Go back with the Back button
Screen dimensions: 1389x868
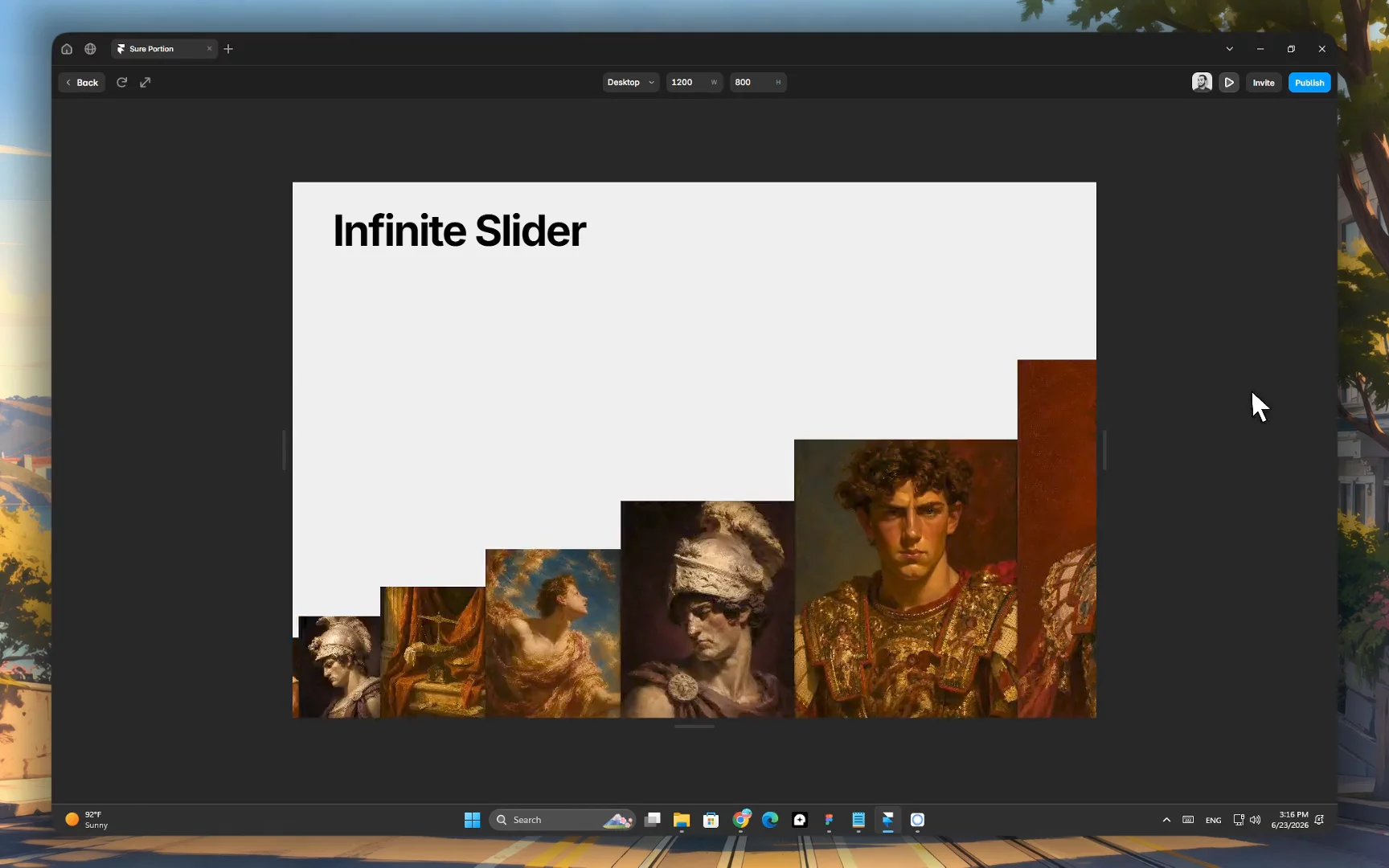(x=81, y=83)
